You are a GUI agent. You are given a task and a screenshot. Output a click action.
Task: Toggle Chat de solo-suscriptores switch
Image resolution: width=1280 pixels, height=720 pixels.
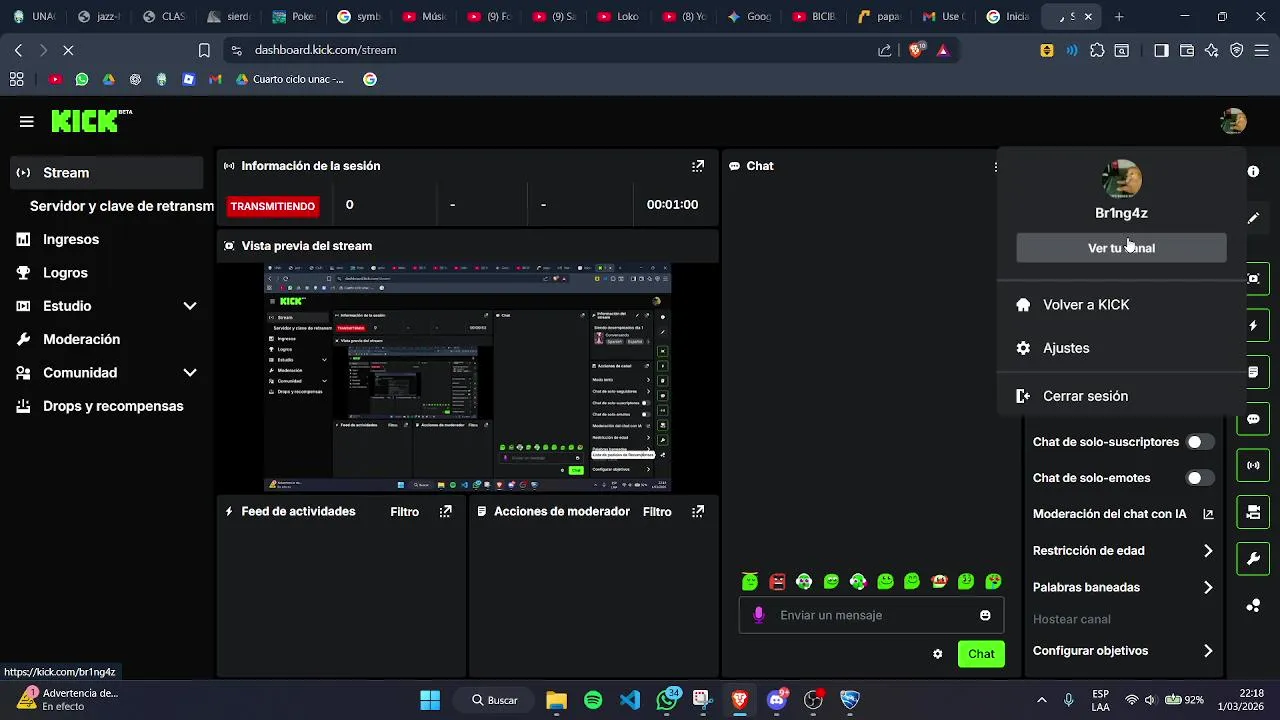pyautogui.click(x=1200, y=442)
